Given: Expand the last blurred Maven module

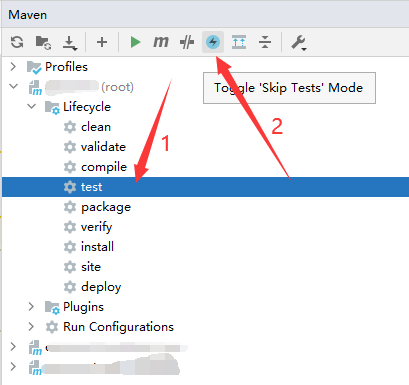Looking at the screenshot, I should [13, 367].
